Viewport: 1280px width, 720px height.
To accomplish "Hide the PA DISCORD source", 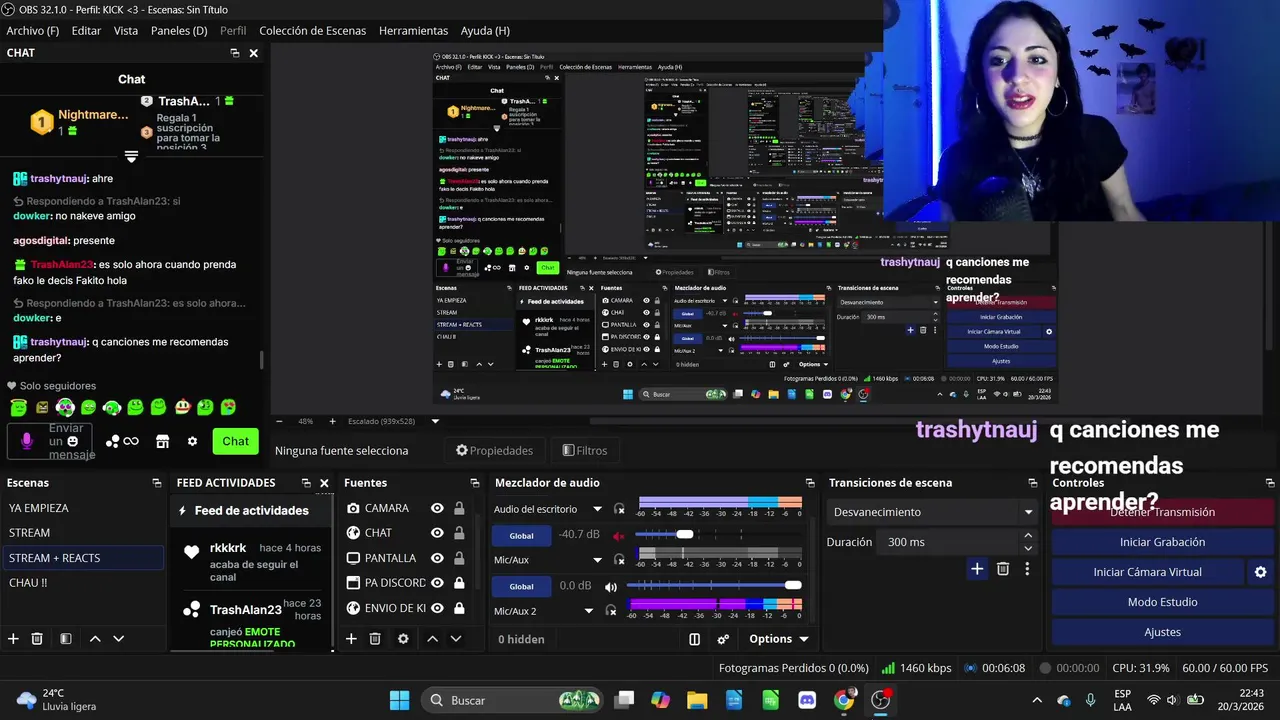I will (x=437, y=583).
